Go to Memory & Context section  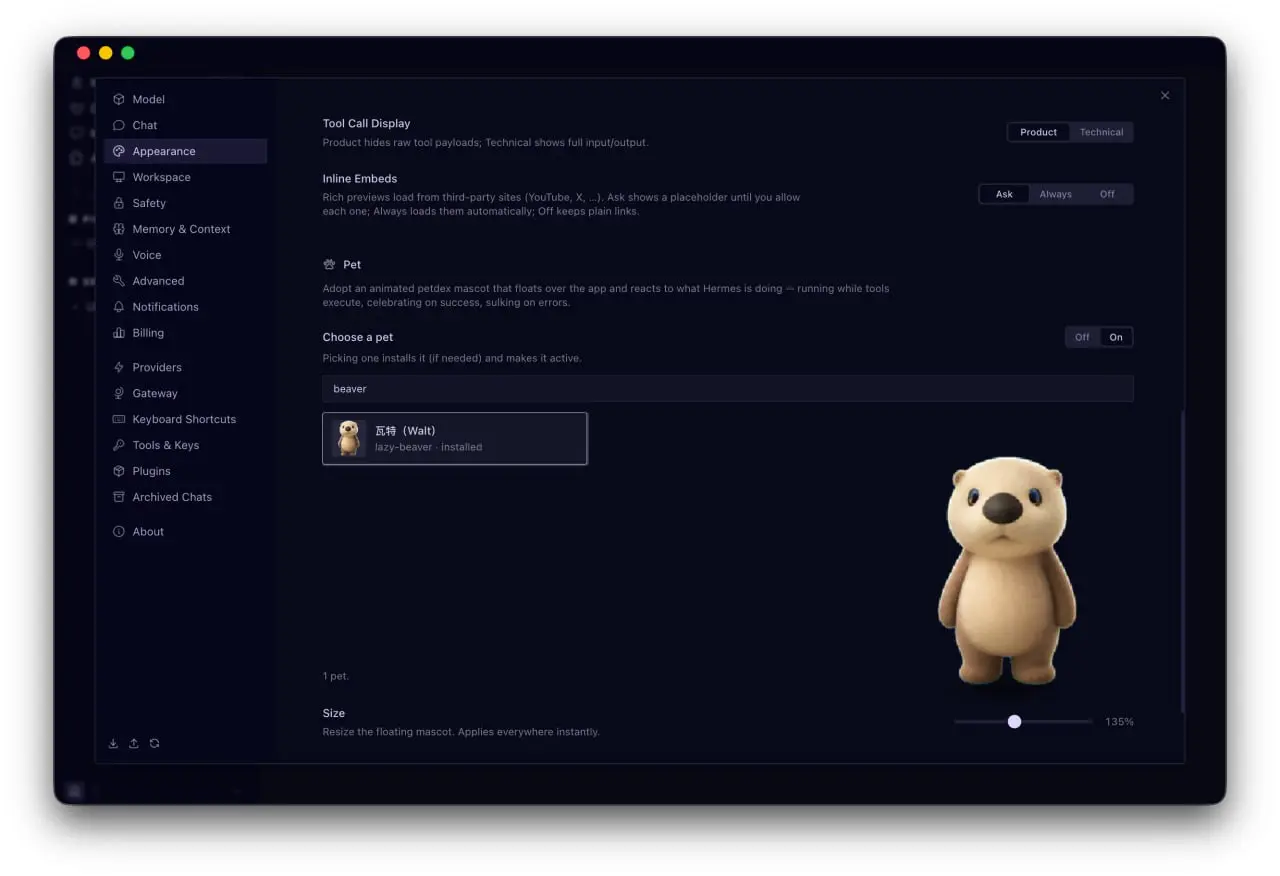(x=185, y=229)
